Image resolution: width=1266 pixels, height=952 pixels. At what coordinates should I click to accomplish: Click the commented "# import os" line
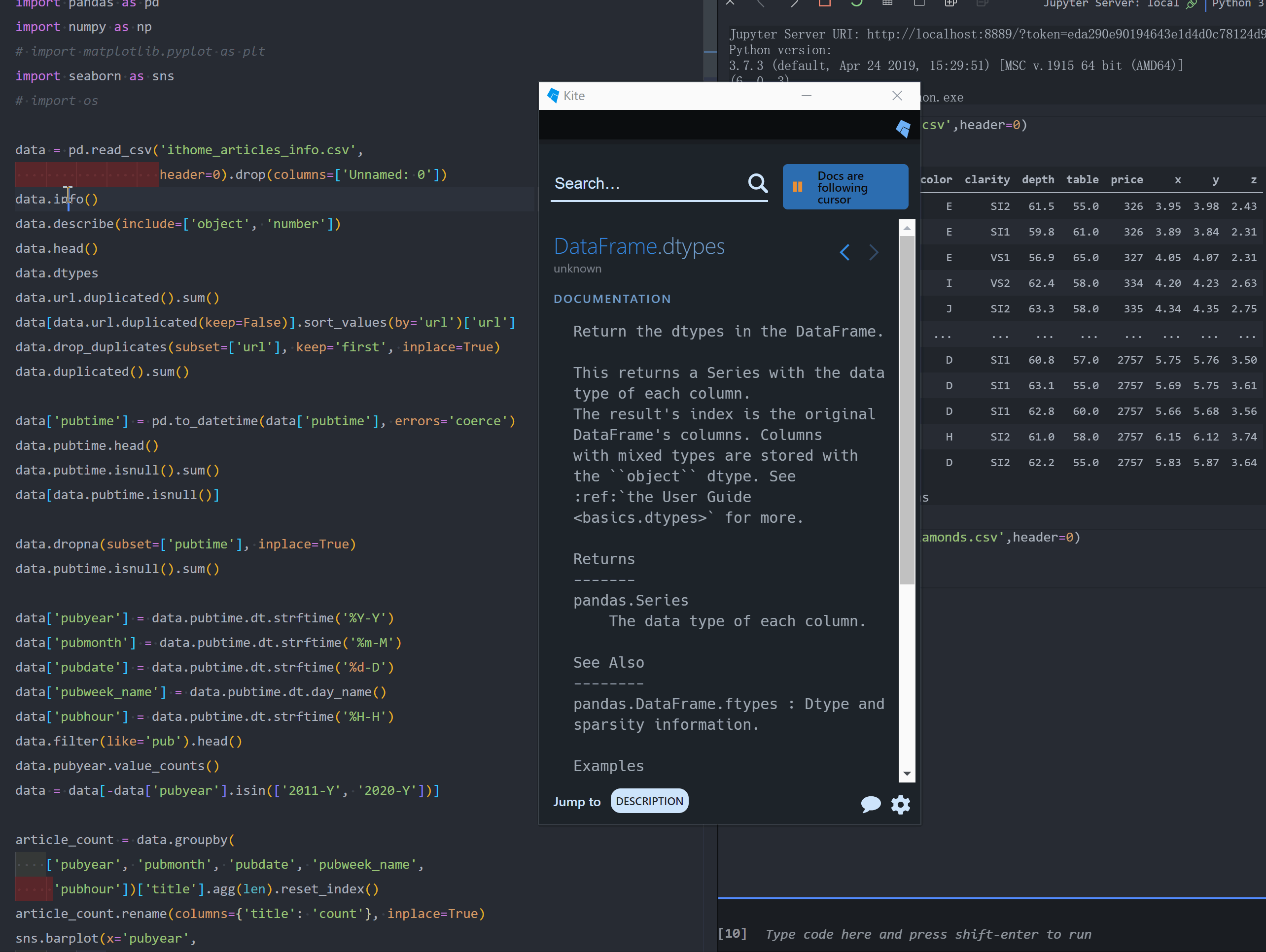point(57,101)
